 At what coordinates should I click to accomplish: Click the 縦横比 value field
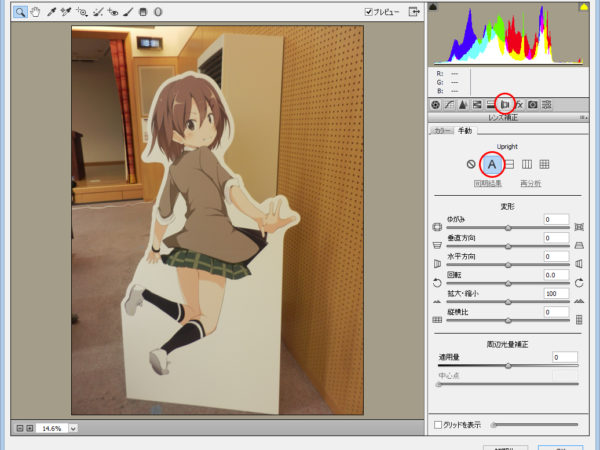[x=556, y=312]
